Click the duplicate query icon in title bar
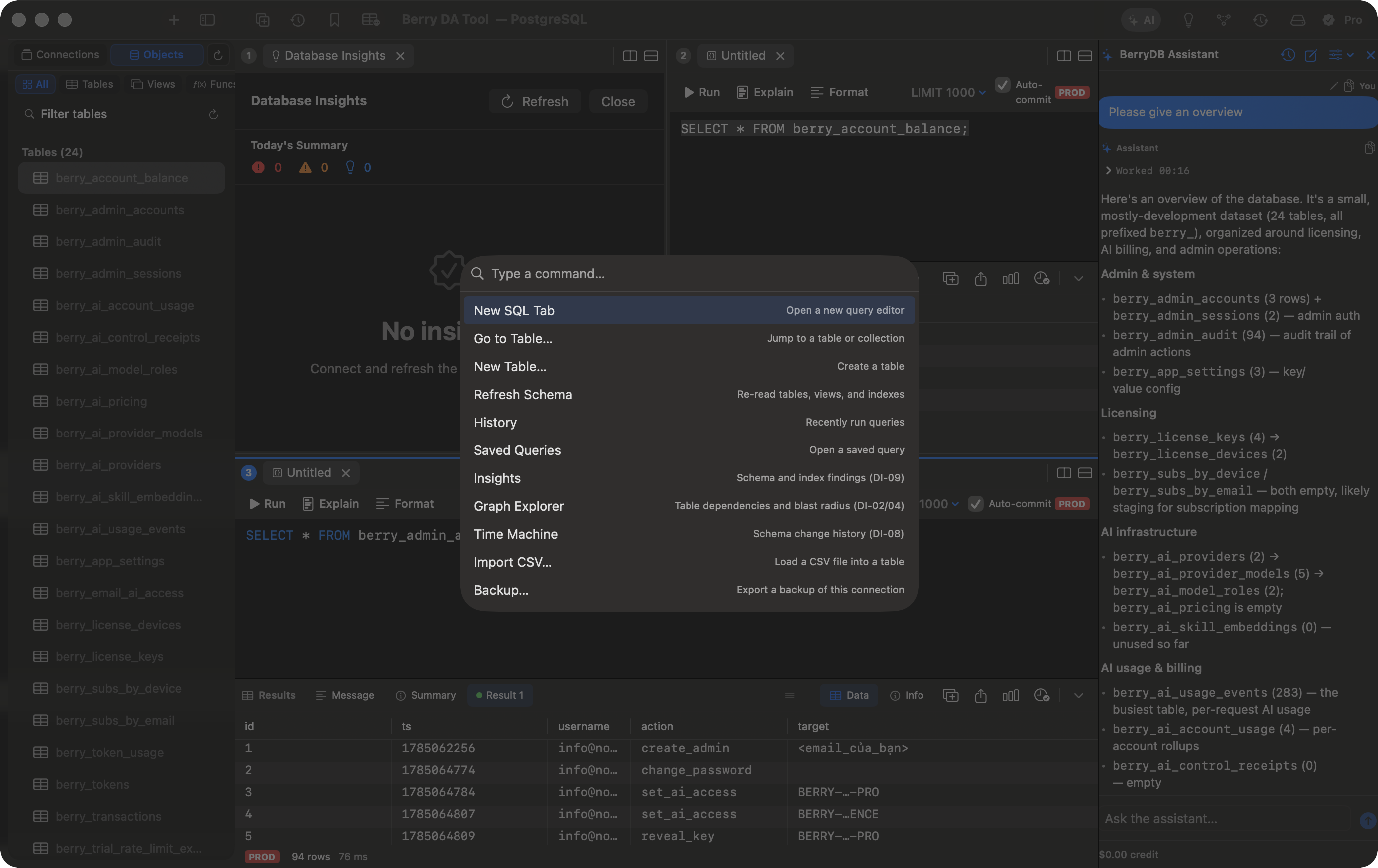This screenshot has height=868, width=1378. 262,20
